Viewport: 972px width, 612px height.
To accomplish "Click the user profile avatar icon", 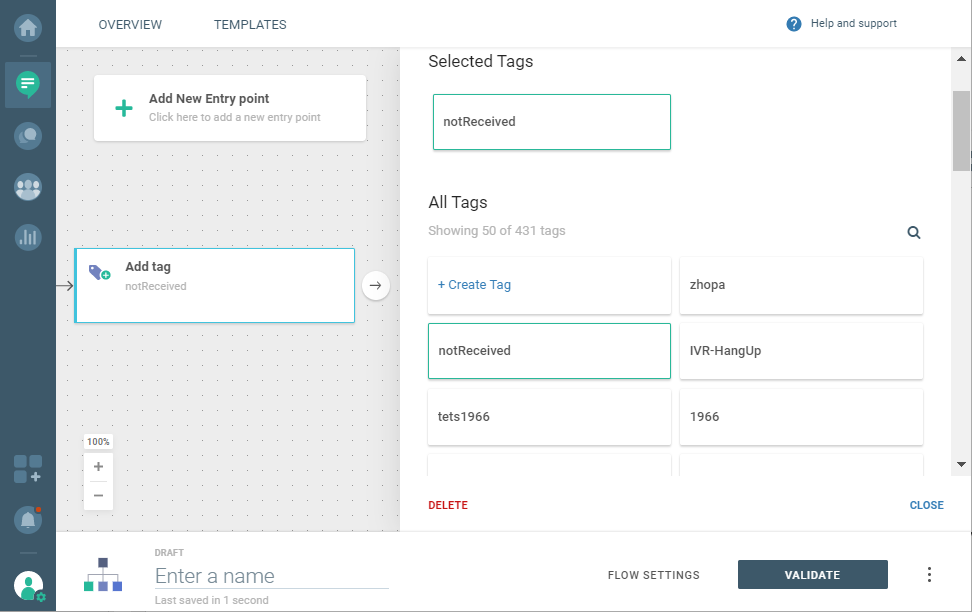I will click(29, 585).
